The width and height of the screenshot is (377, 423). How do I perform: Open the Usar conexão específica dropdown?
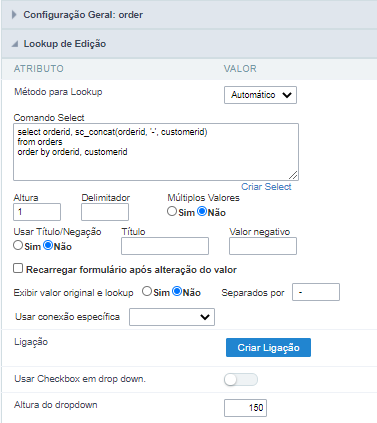[172, 317]
